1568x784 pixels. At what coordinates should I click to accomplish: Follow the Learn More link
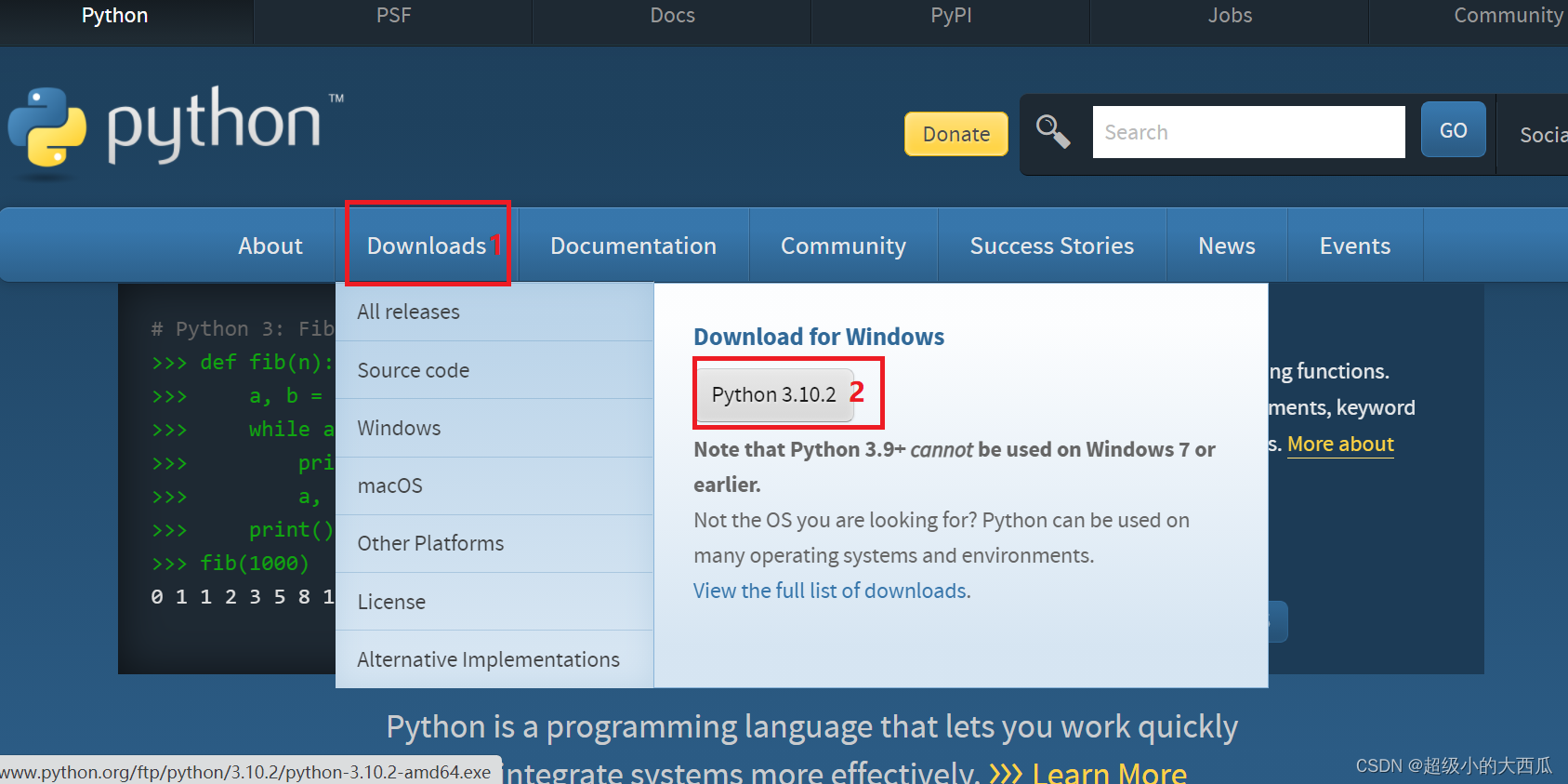(1109, 772)
